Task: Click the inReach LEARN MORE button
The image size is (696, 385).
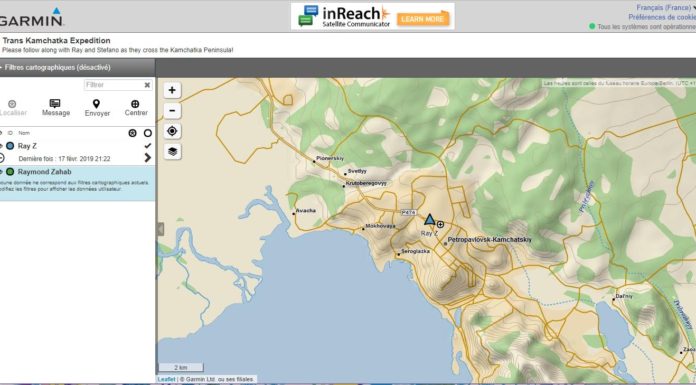Action: pyautogui.click(x=423, y=19)
